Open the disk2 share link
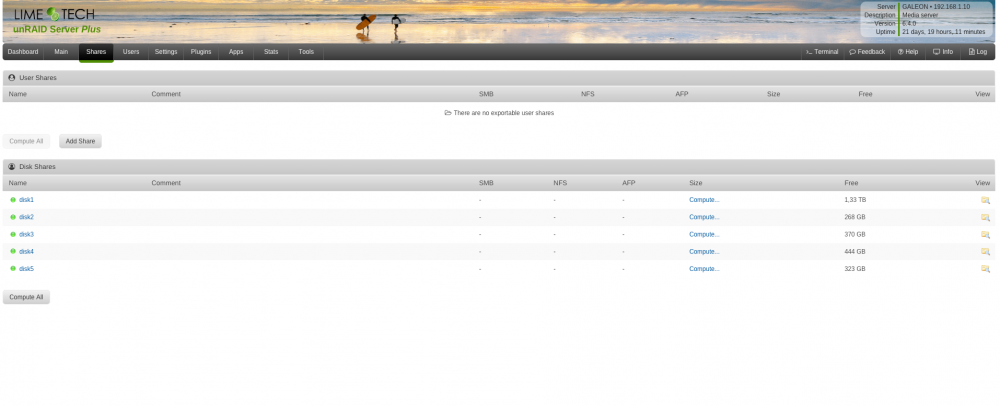This screenshot has height=406, width=1000. tap(26, 217)
